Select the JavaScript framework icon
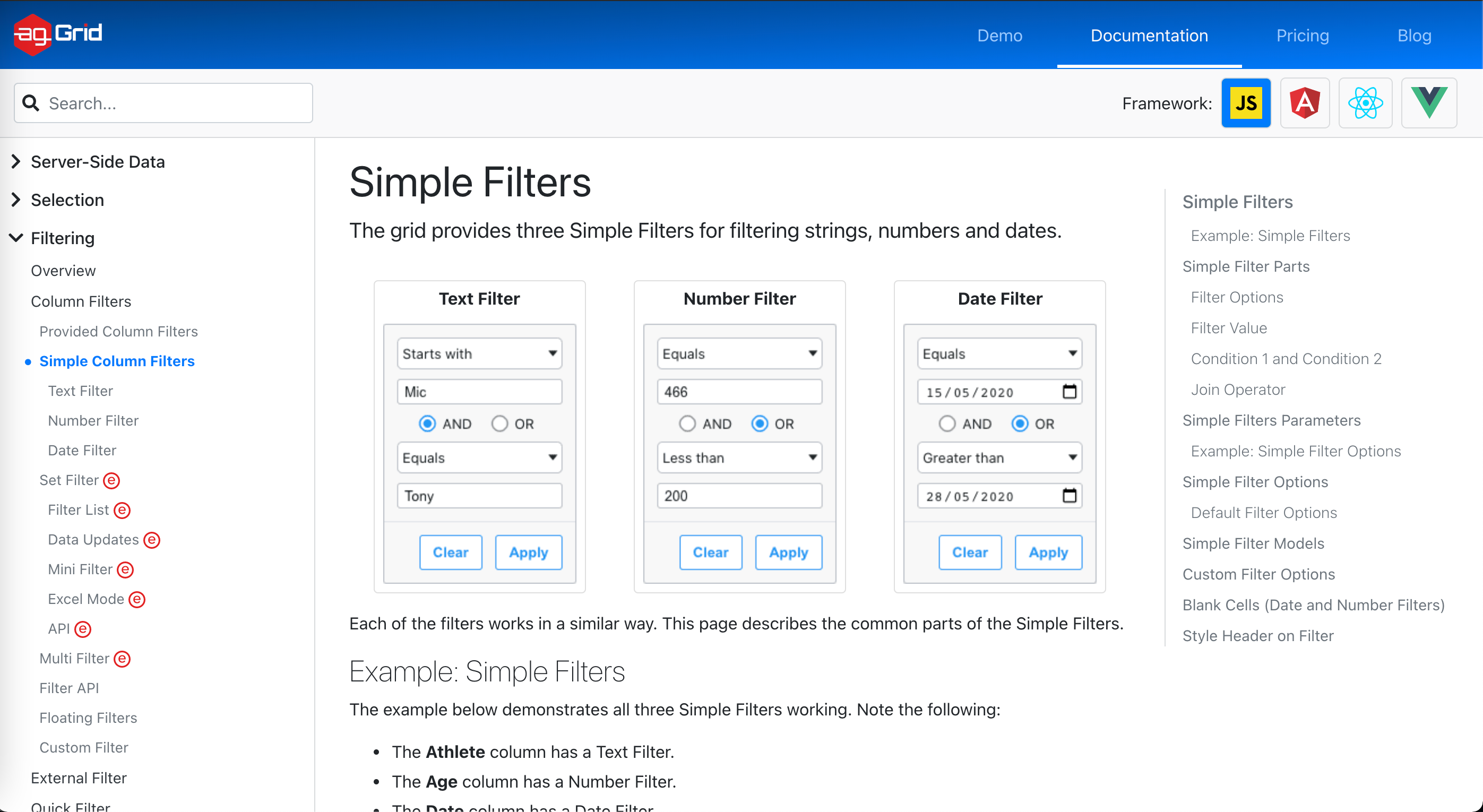 point(1246,103)
